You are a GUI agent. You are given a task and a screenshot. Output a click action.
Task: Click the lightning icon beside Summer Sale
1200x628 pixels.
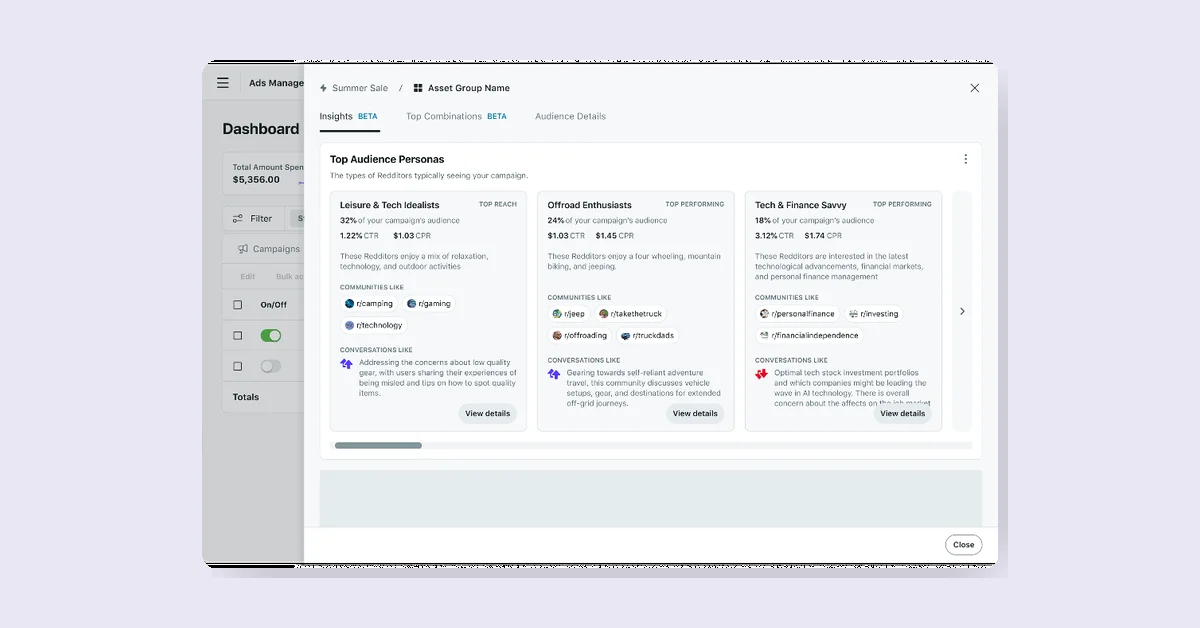pyautogui.click(x=325, y=88)
